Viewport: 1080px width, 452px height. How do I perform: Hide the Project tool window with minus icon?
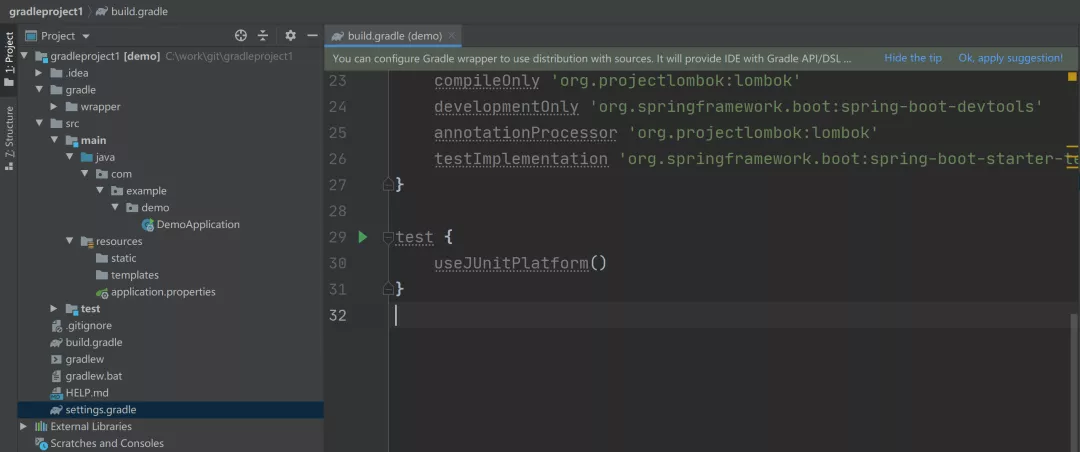pyautogui.click(x=312, y=36)
